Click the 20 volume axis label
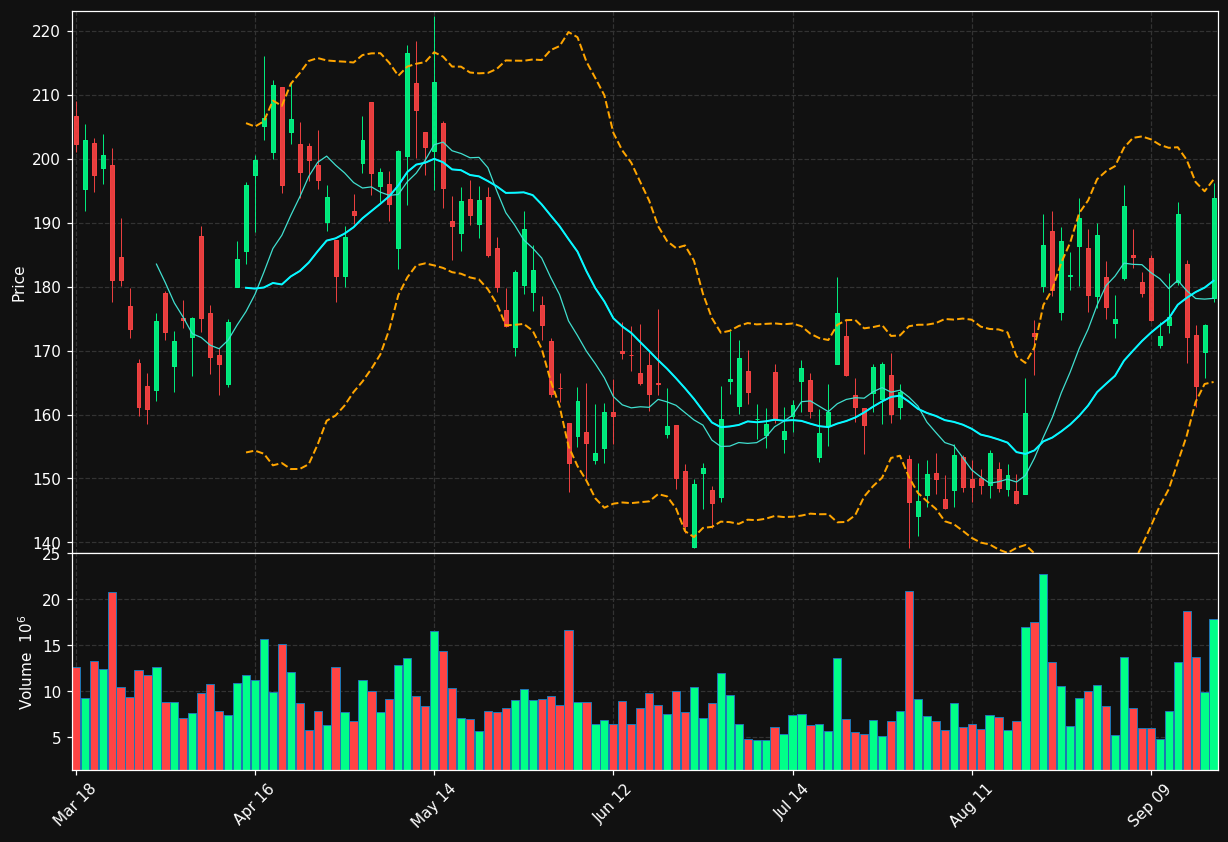 click(51, 600)
